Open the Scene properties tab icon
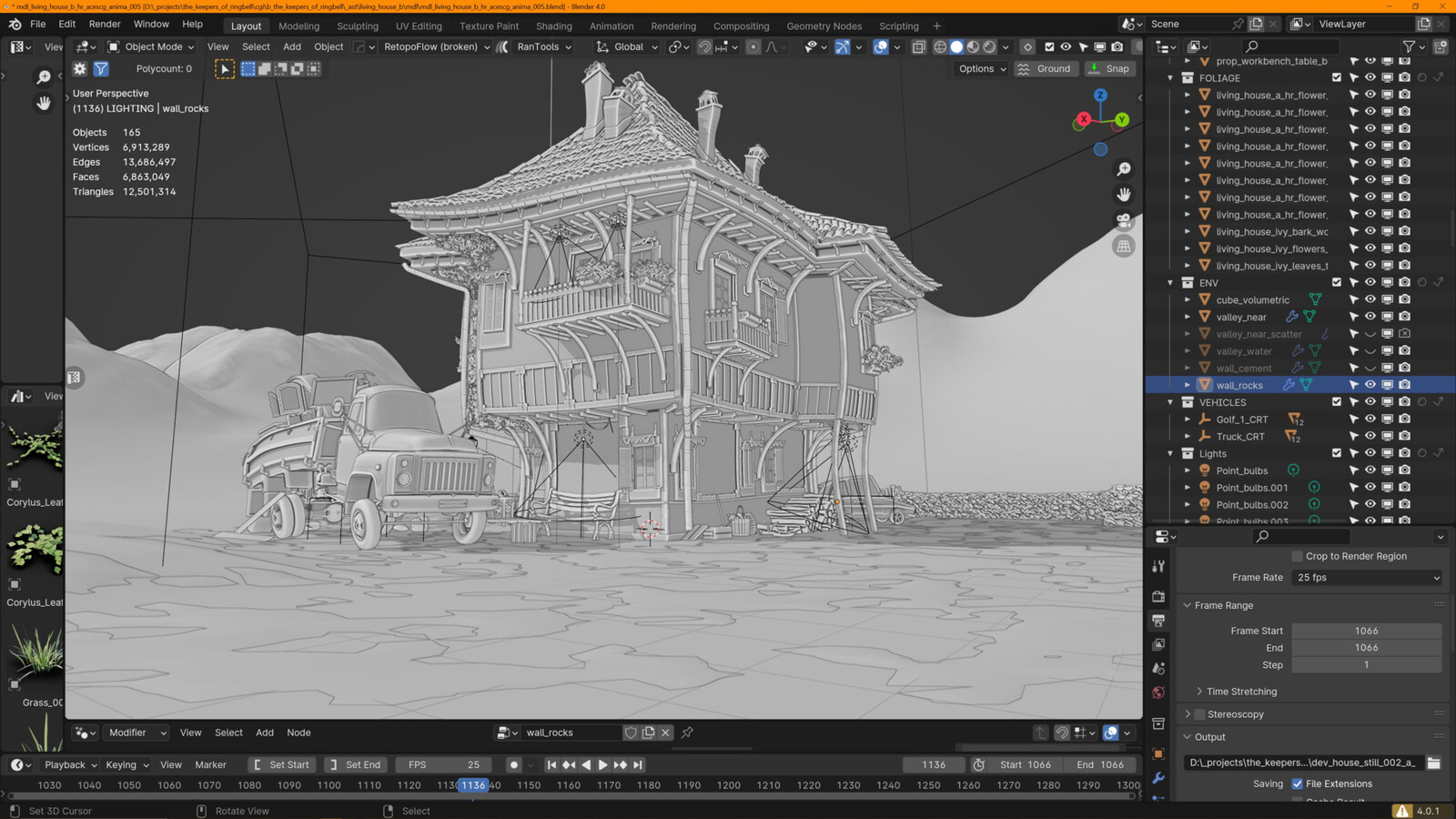The height and width of the screenshot is (819, 1456). tap(1158, 668)
